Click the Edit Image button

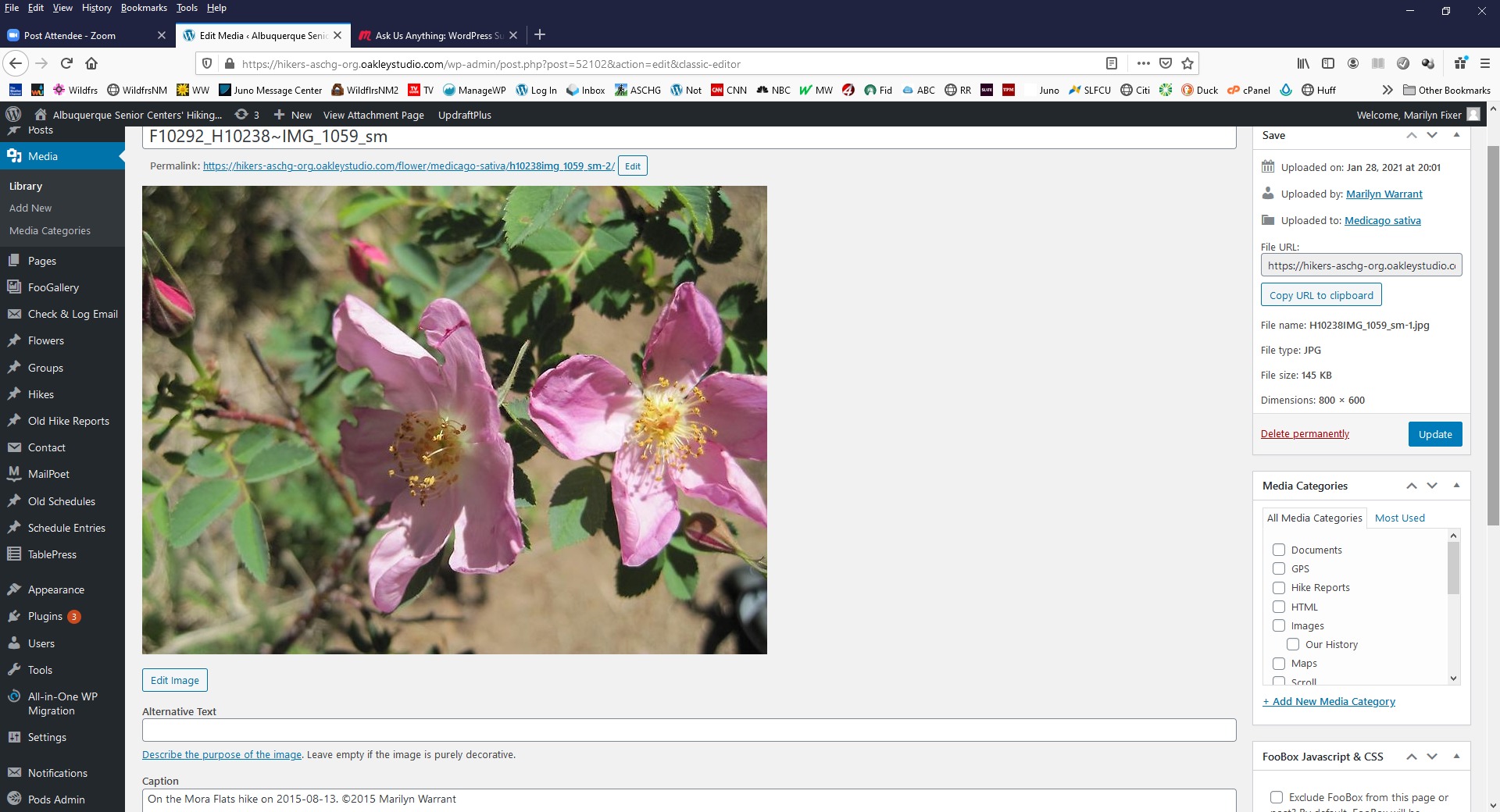175,680
